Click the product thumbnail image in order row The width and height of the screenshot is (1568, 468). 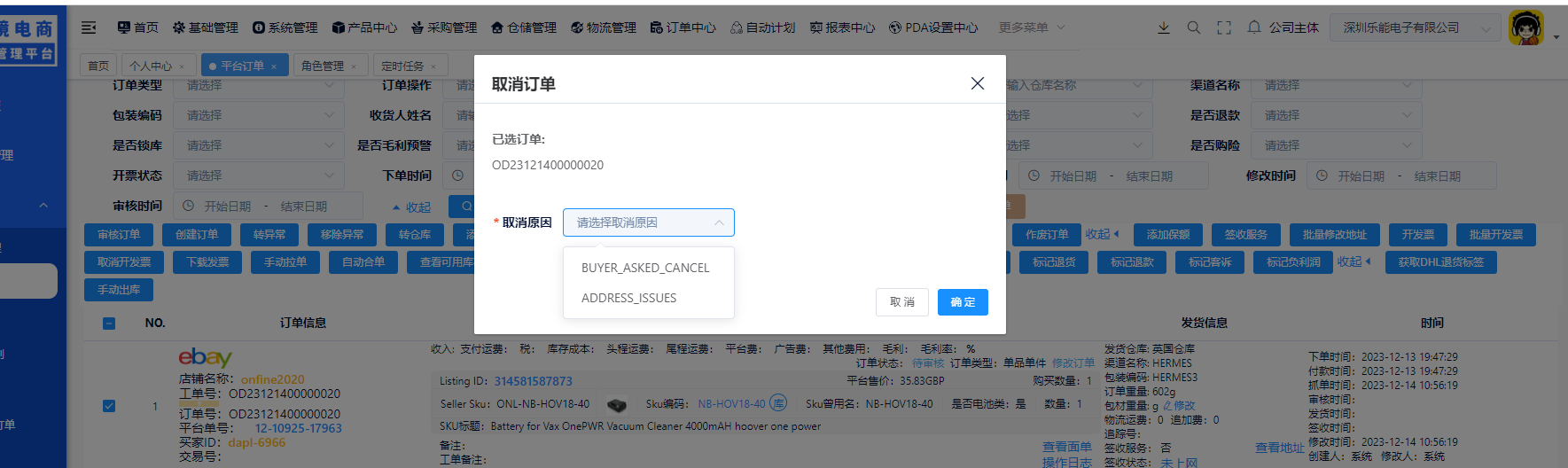click(617, 405)
